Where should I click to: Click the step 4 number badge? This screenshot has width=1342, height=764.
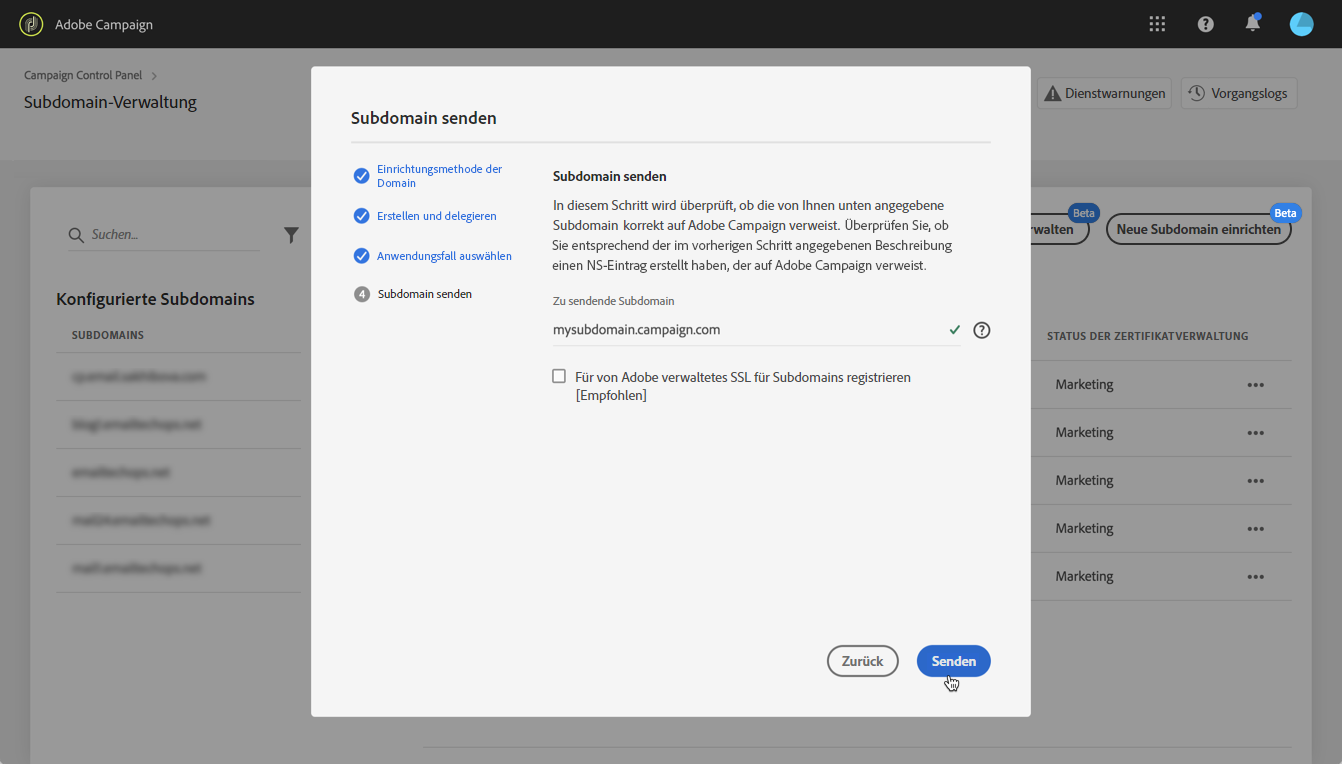click(362, 294)
